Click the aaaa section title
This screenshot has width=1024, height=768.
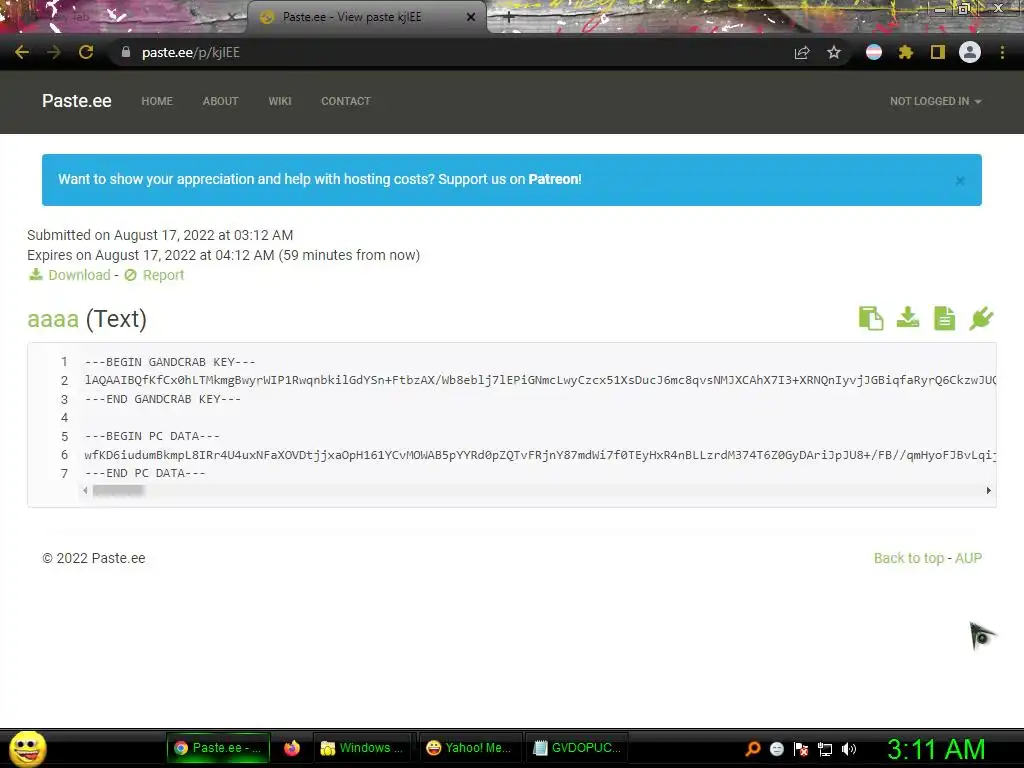coord(53,319)
